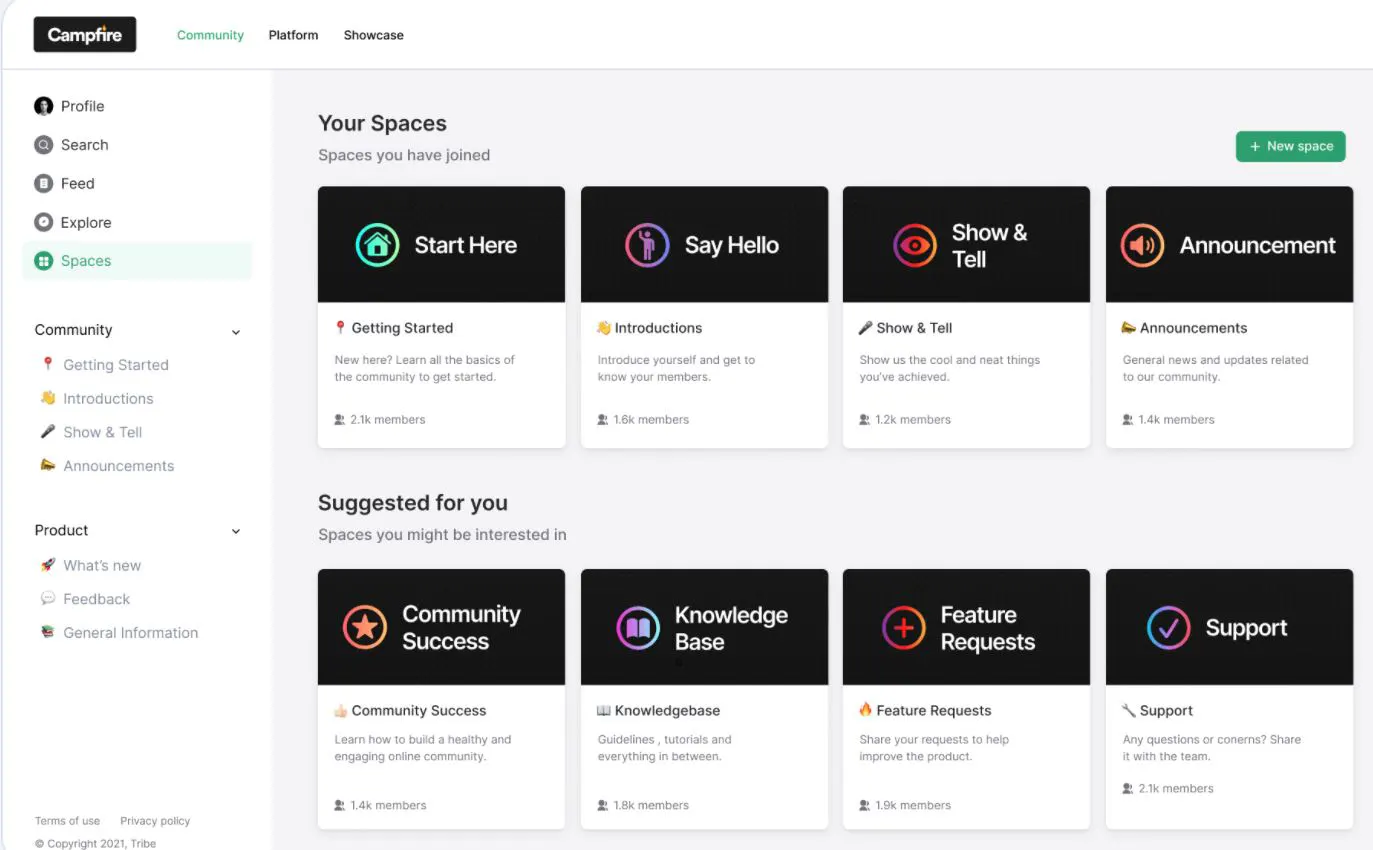Click the Show & Tell card title
This screenshot has height=850, width=1373.
pos(914,328)
